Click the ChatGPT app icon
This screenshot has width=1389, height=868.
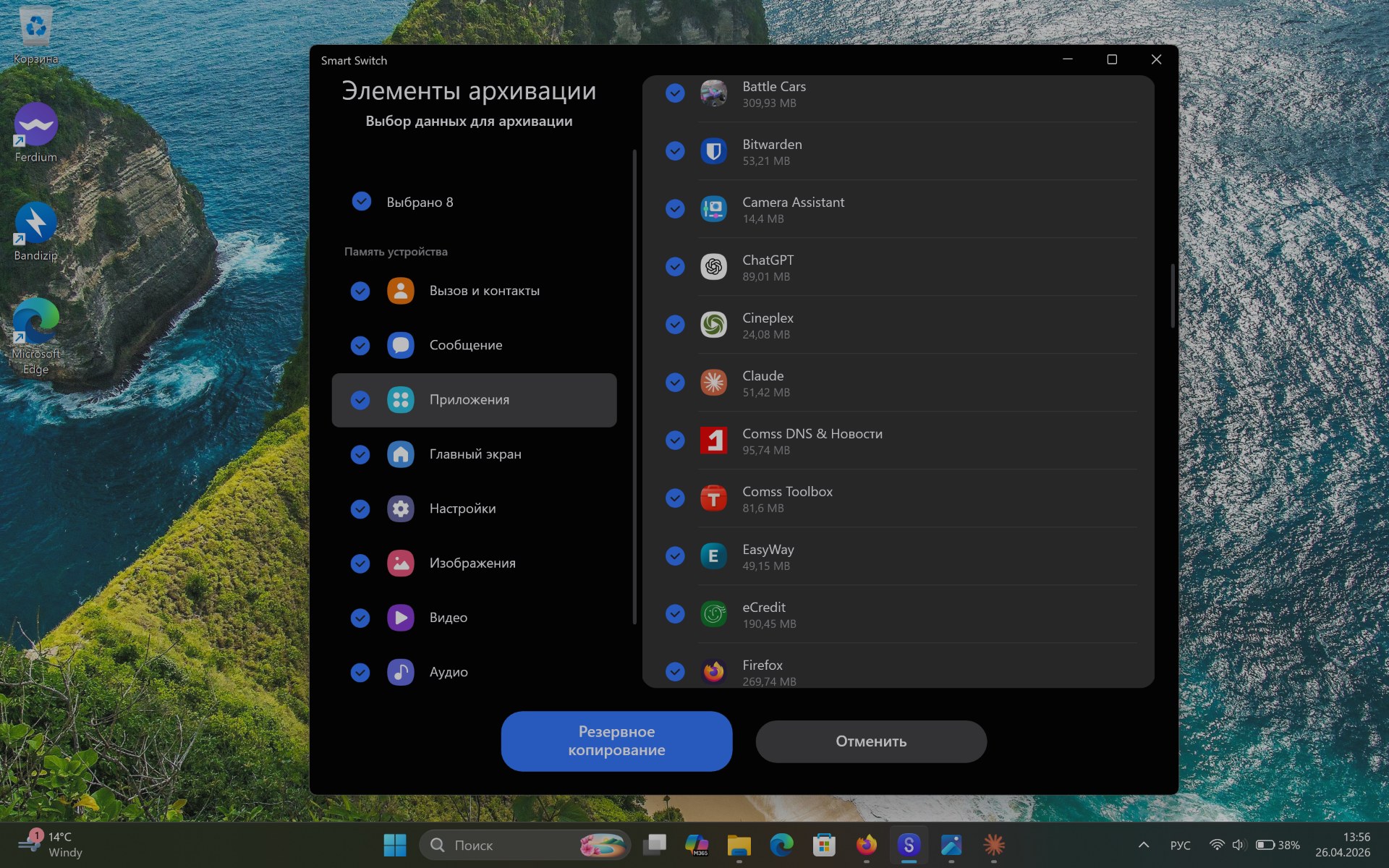point(713,267)
